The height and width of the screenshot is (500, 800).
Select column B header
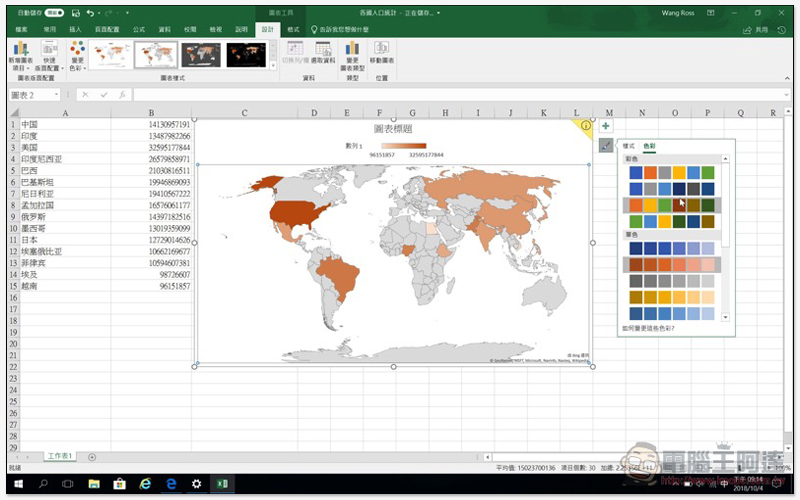[151, 112]
